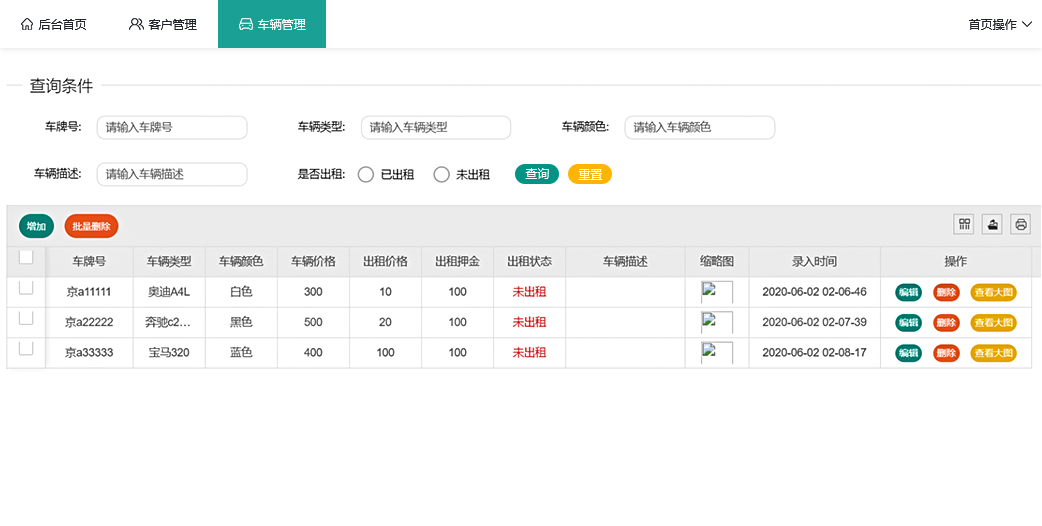The width and height of the screenshot is (1042, 526).
Task: Open thumbnail image for 京a33333
Action: [716, 352]
